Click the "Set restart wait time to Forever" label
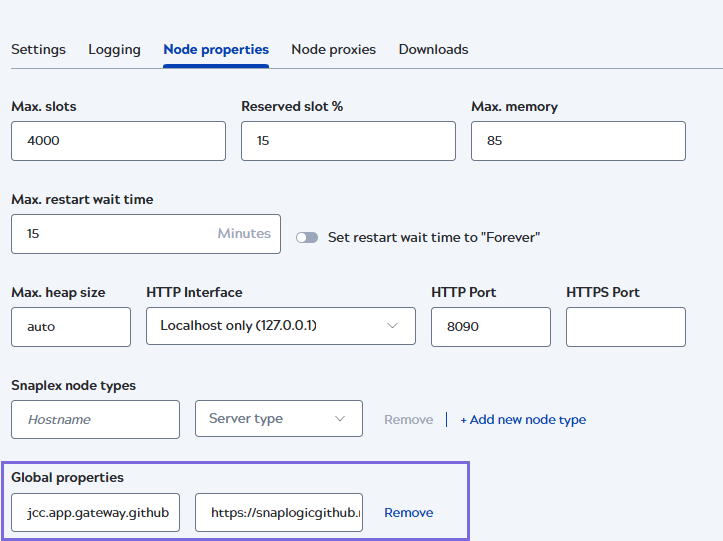This screenshot has width=723, height=541. click(434, 238)
